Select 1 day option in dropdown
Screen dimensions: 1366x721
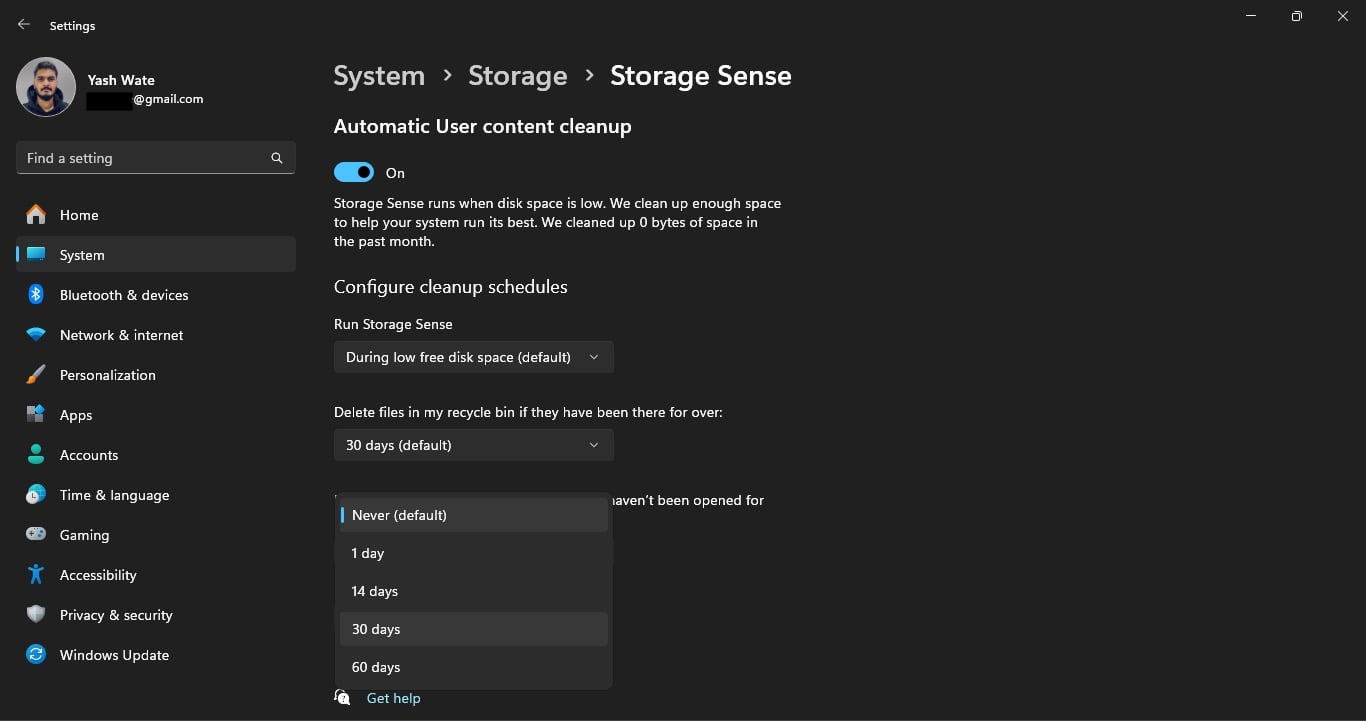pos(473,553)
